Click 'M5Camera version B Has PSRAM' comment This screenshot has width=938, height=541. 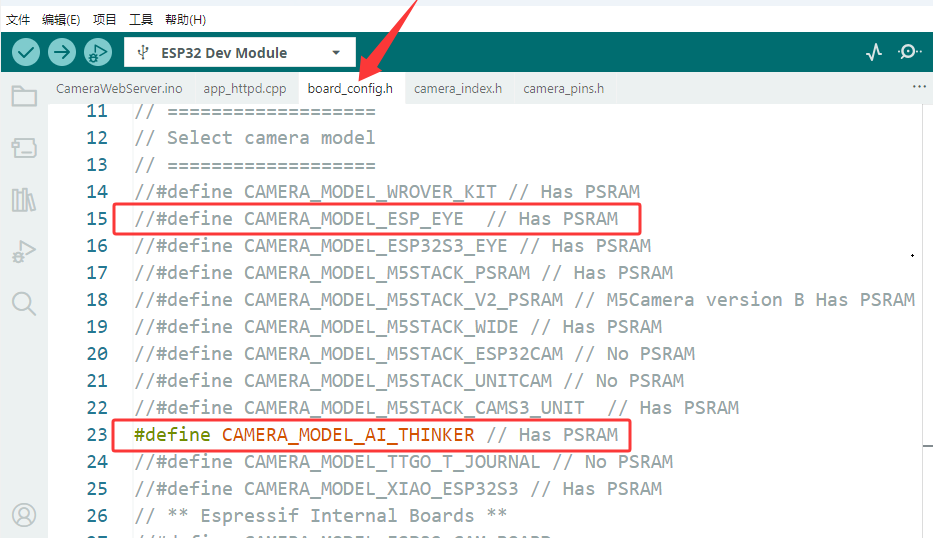(761, 299)
